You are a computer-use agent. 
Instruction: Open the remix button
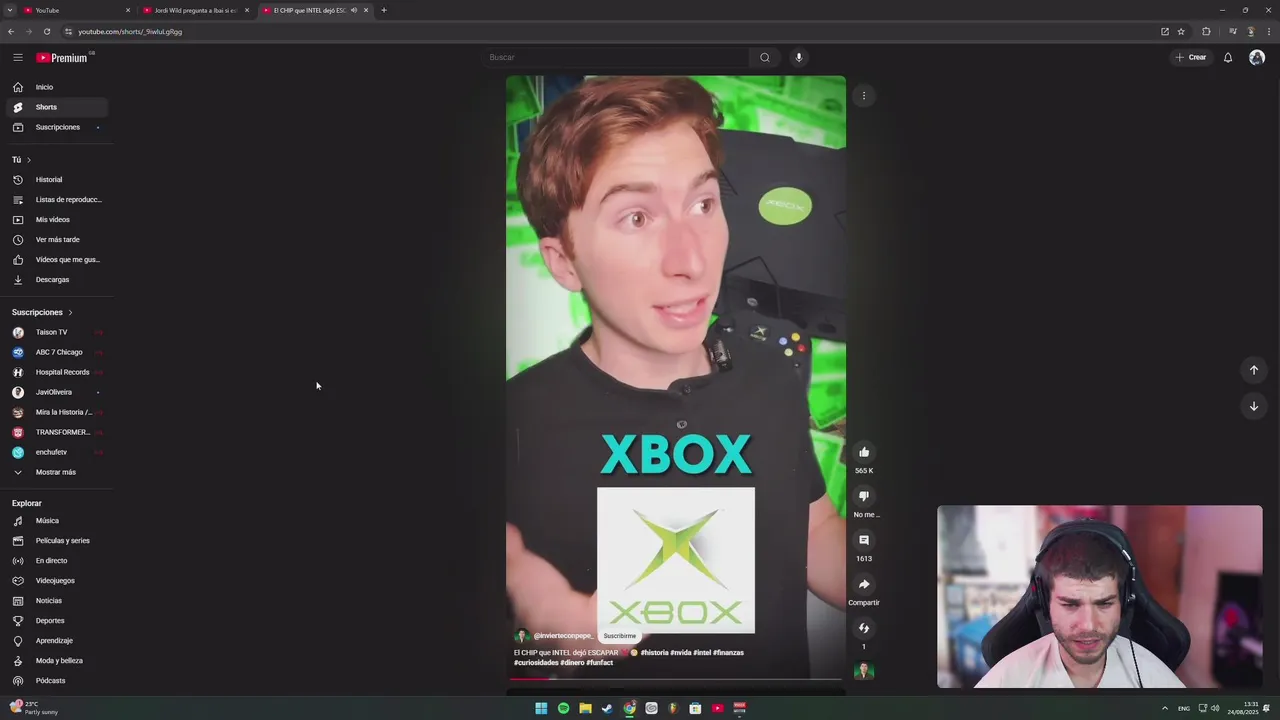(864, 628)
